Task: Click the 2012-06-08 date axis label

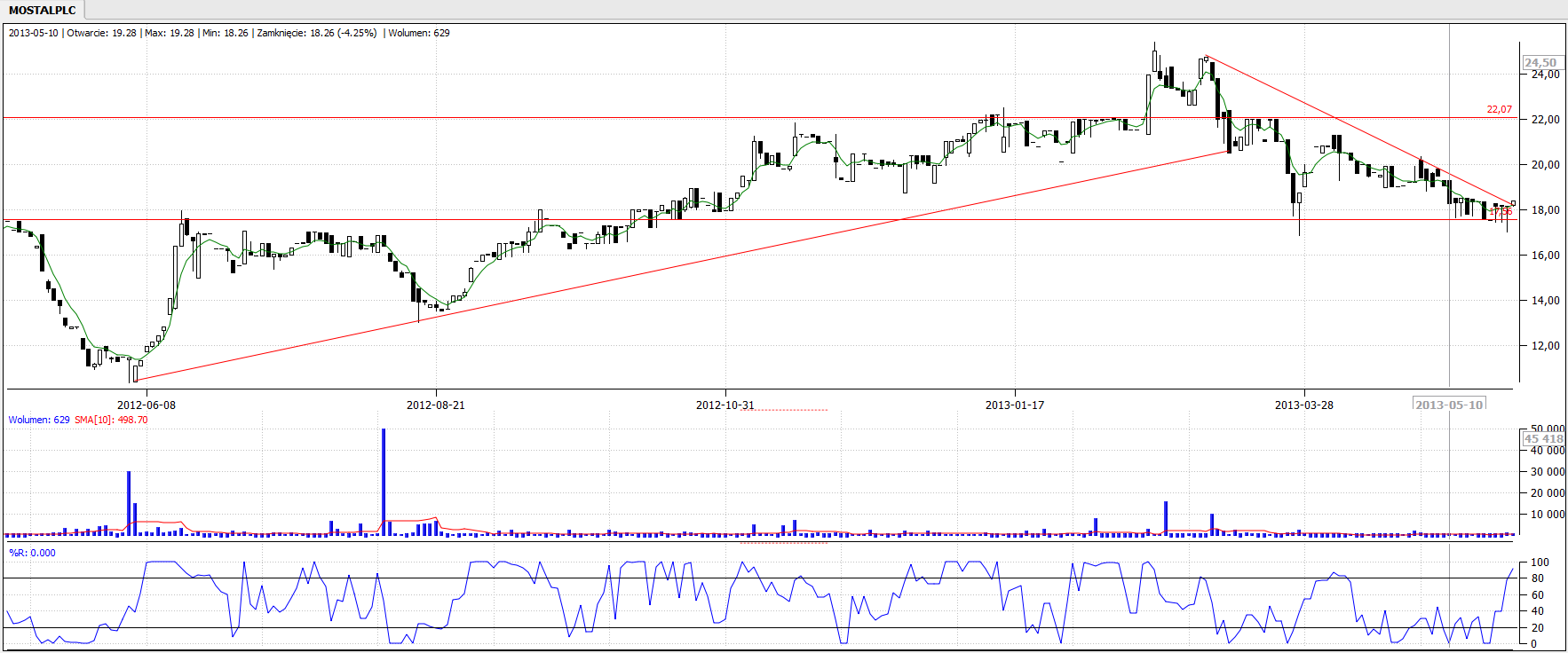Action: point(147,405)
